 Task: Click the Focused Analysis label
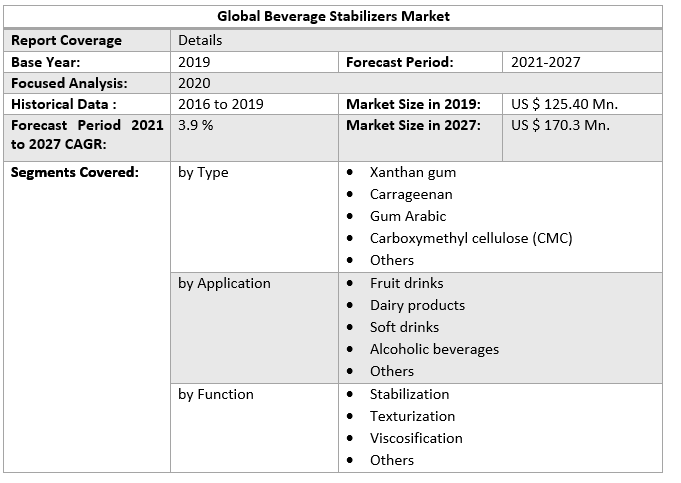68,84
